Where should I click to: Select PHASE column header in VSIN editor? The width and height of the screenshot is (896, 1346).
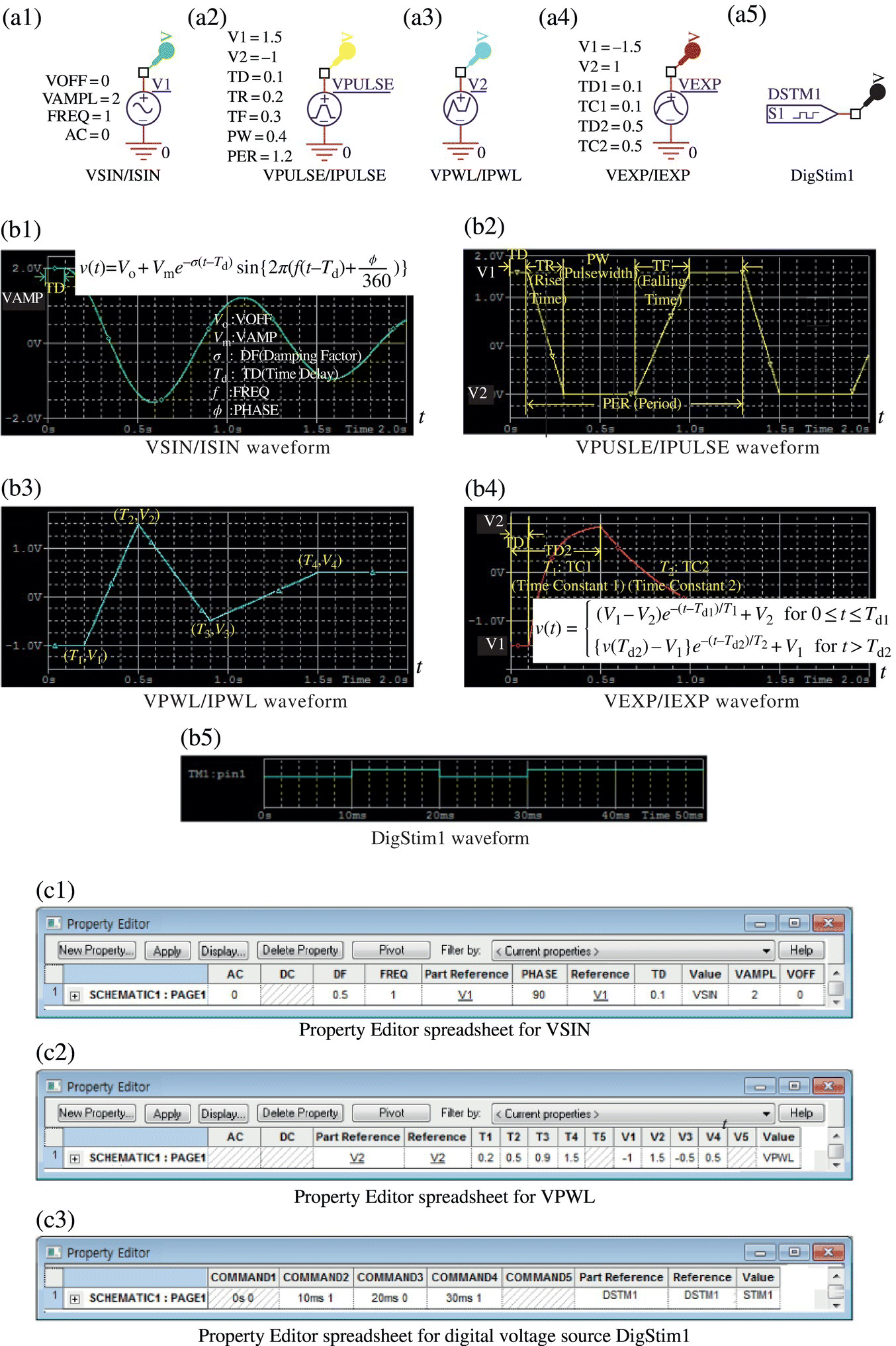click(x=539, y=974)
